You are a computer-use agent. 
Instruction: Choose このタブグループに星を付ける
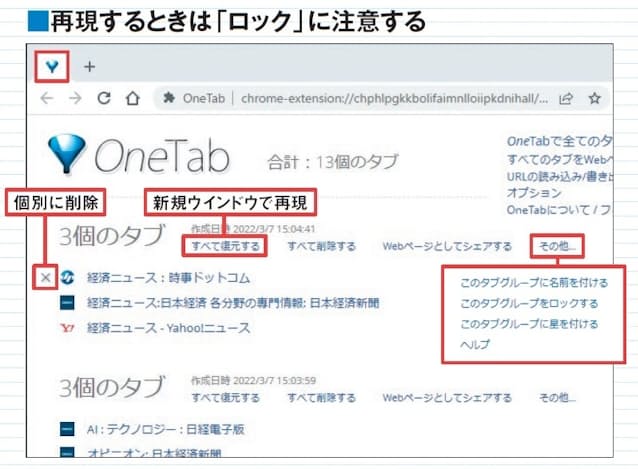529,324
